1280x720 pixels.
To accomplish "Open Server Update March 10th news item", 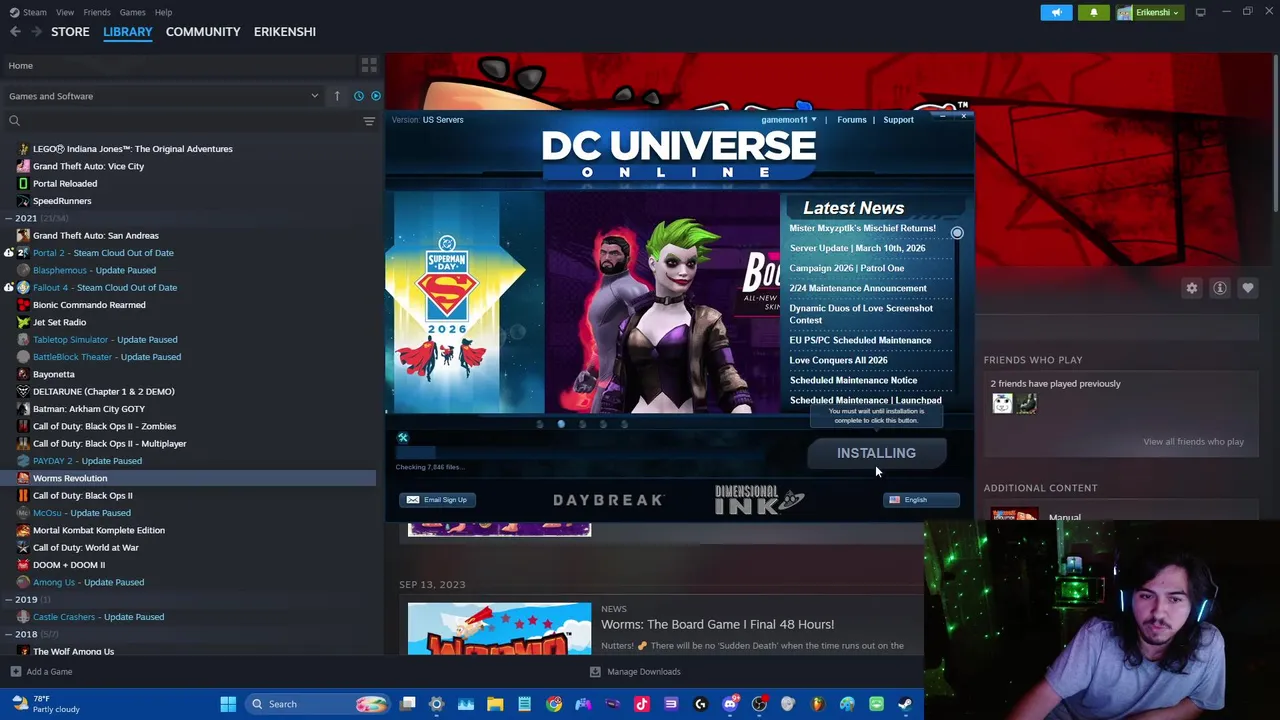I will 857,248.
